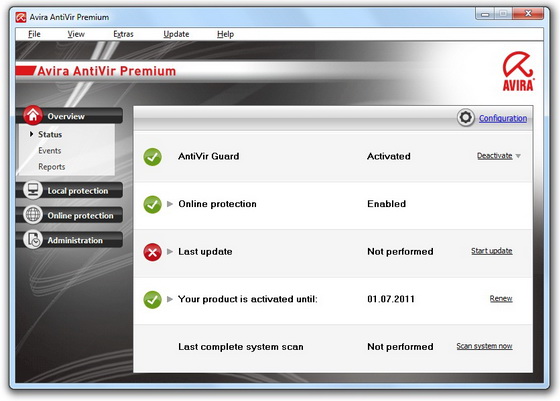Click the Configuration gear icon

[465, 117]
